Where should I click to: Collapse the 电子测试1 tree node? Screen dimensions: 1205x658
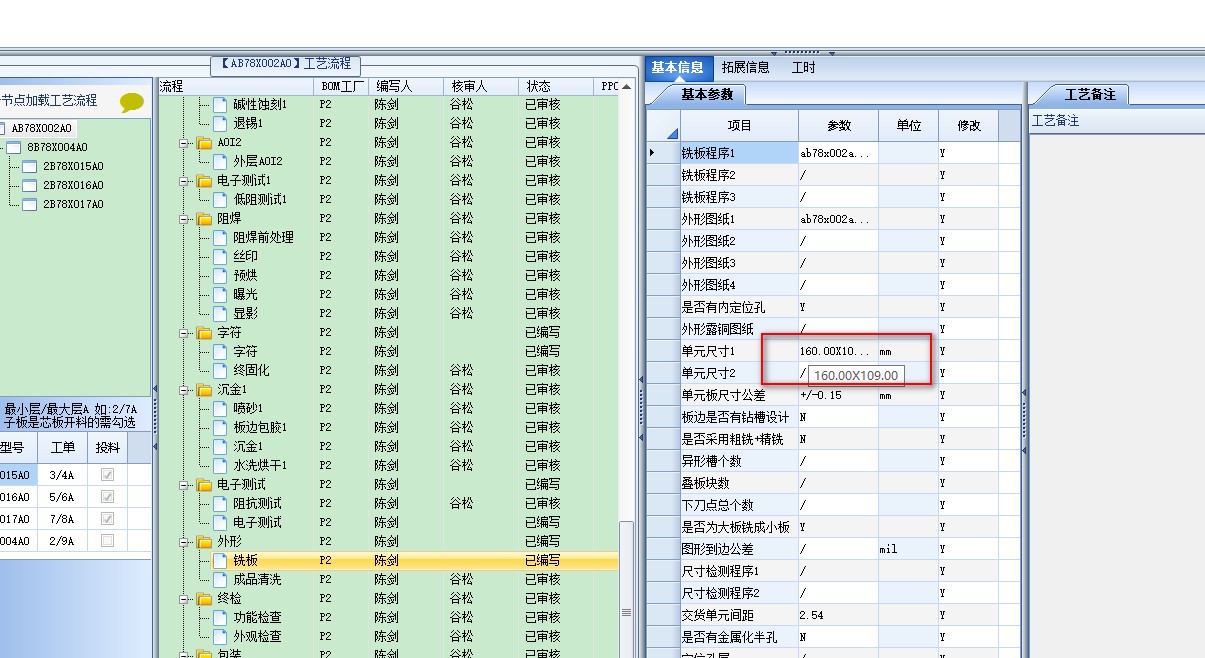click(184, 181)
